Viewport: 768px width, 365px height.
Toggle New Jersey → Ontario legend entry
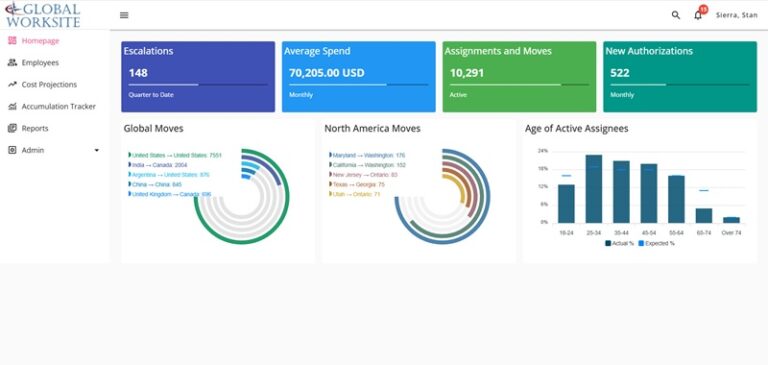[363, 175]
